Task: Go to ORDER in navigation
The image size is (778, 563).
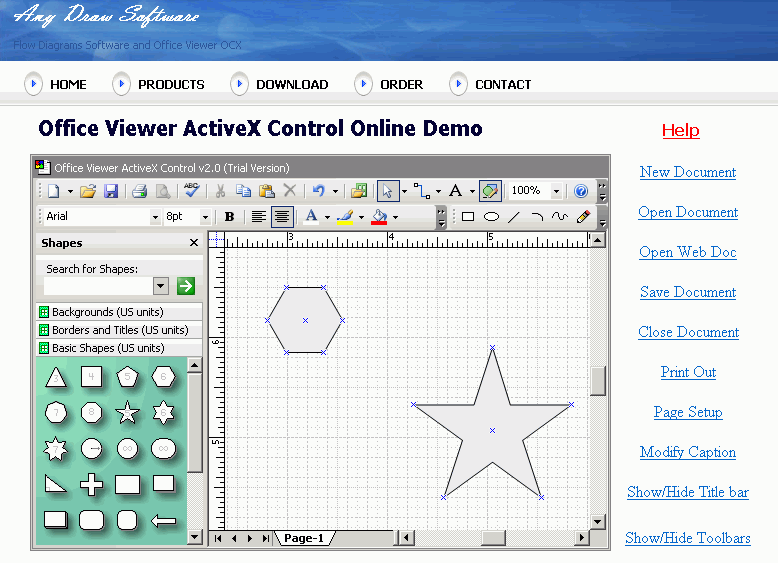Action: click(x=401, y=84)
